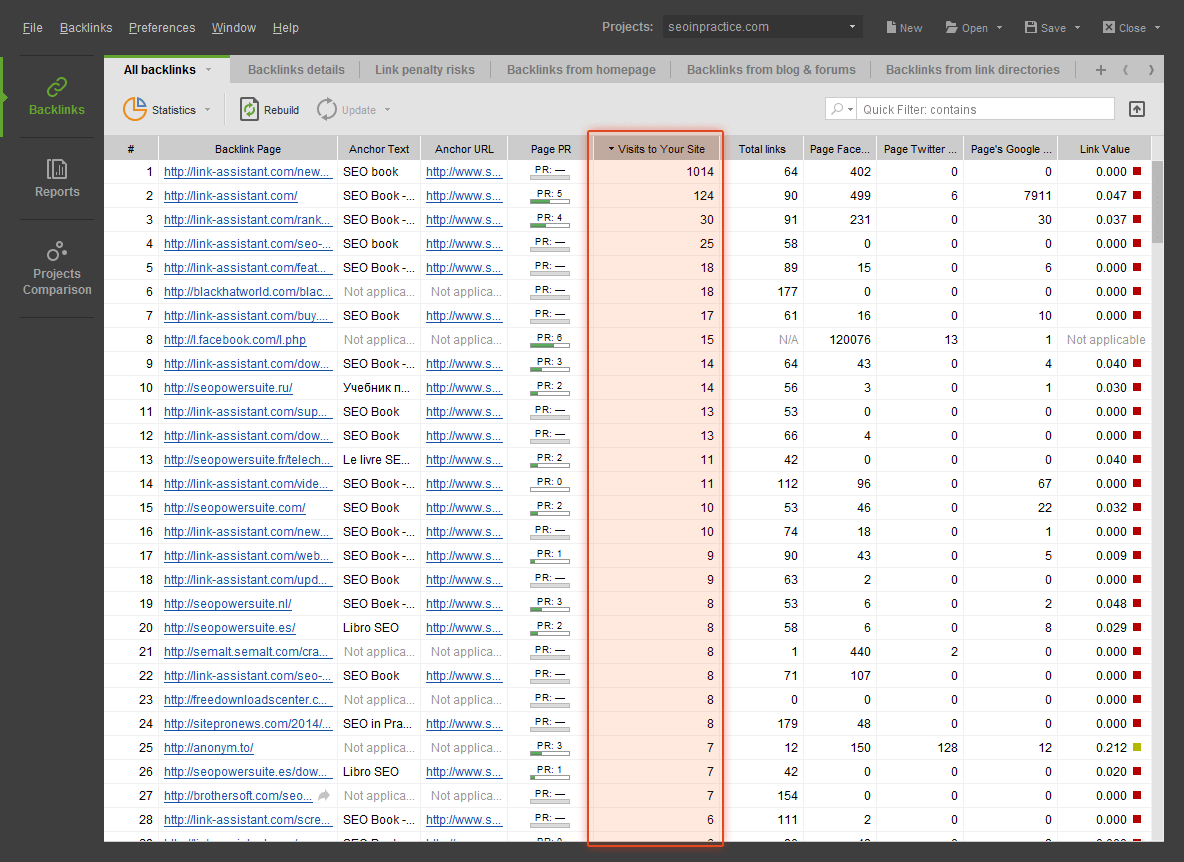
Task: Click the Anchor Text column header
Action: (x=378, y=149)
